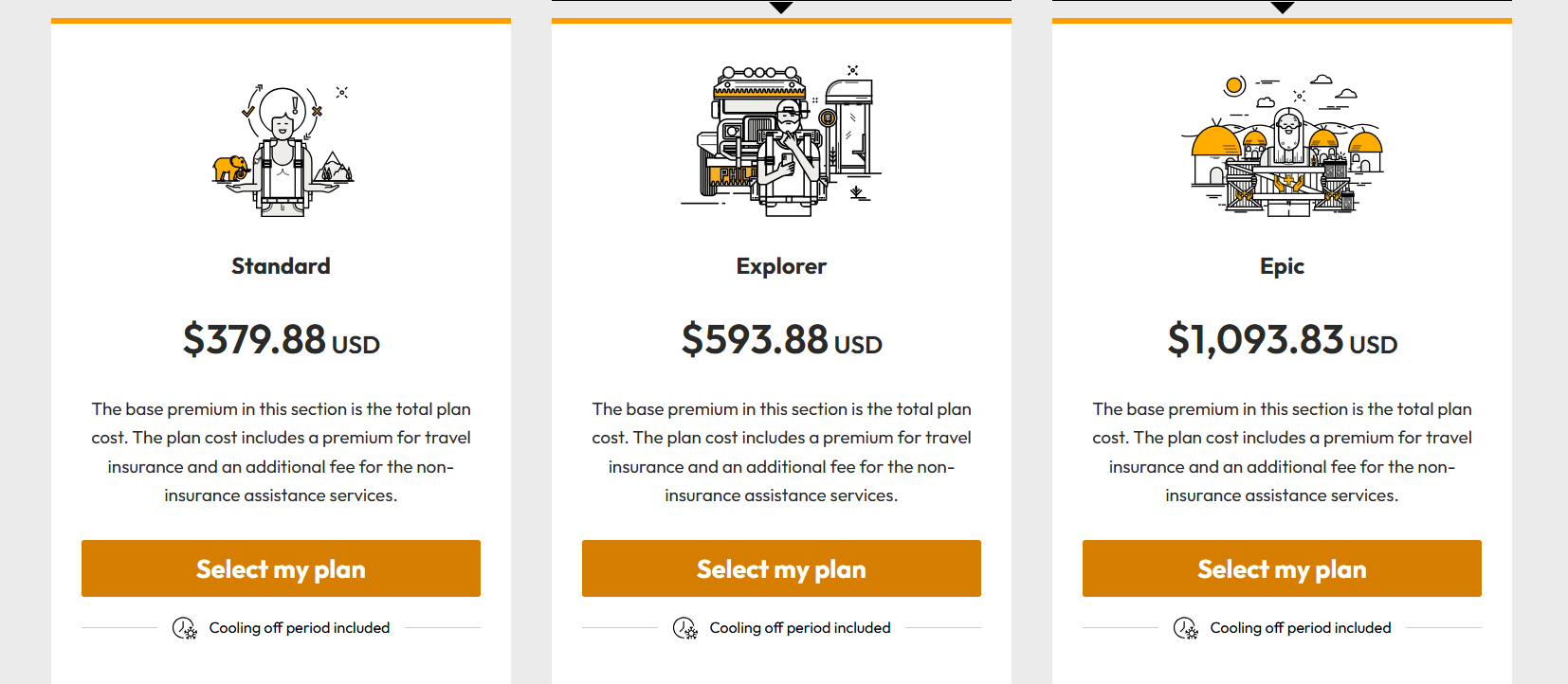Click the cooling off clock icon under Explorer plan
Viewport: 1568px width, 684px height.
coord(684,626)
